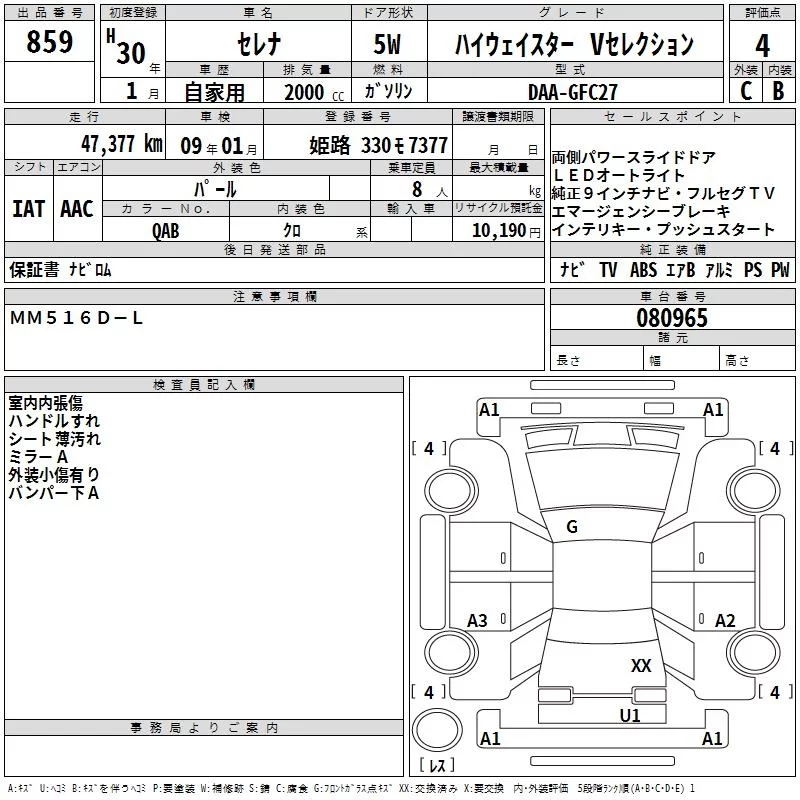
Task: Click the lot number 859
Action: (x=49, y=41)
